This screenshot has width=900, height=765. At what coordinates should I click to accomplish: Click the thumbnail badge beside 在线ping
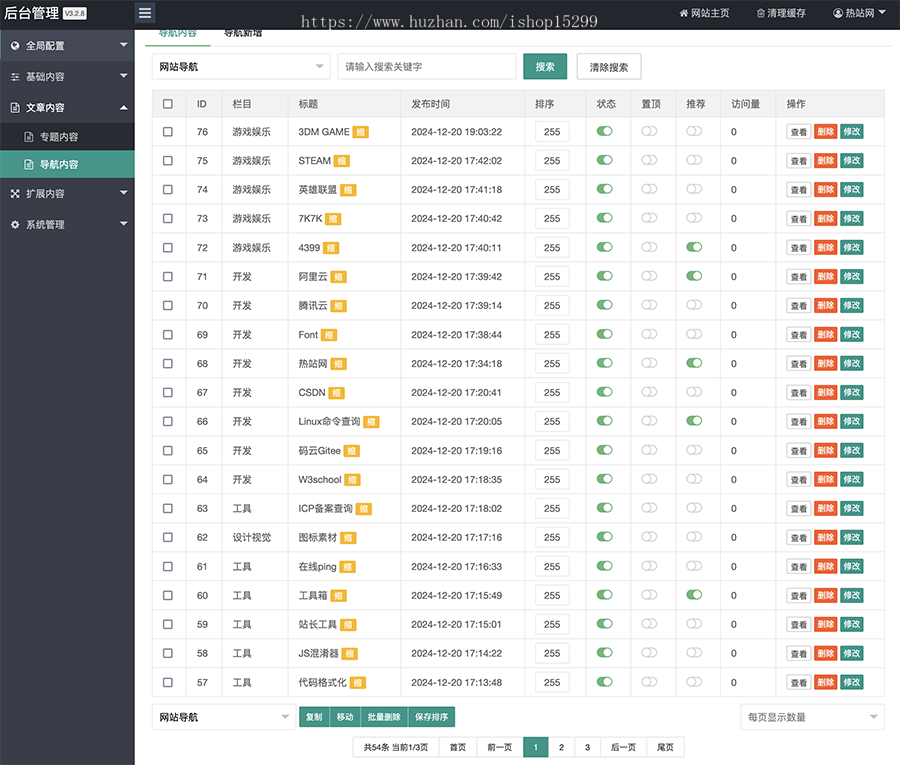point(347,567)
